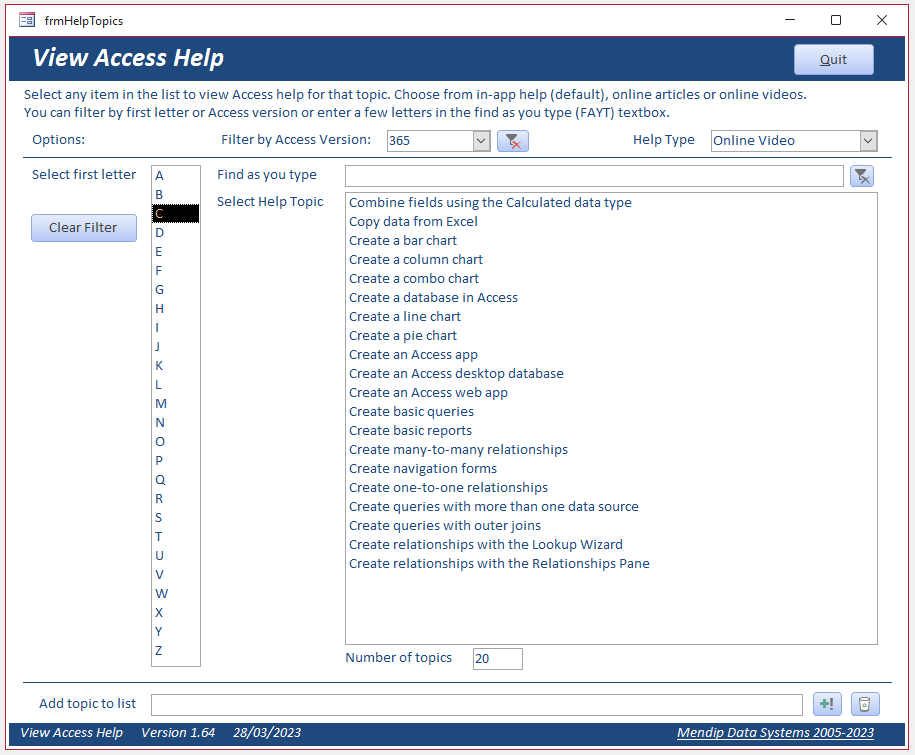
Task: Select letter N in first letter list
Action: (x=176, y=422)
